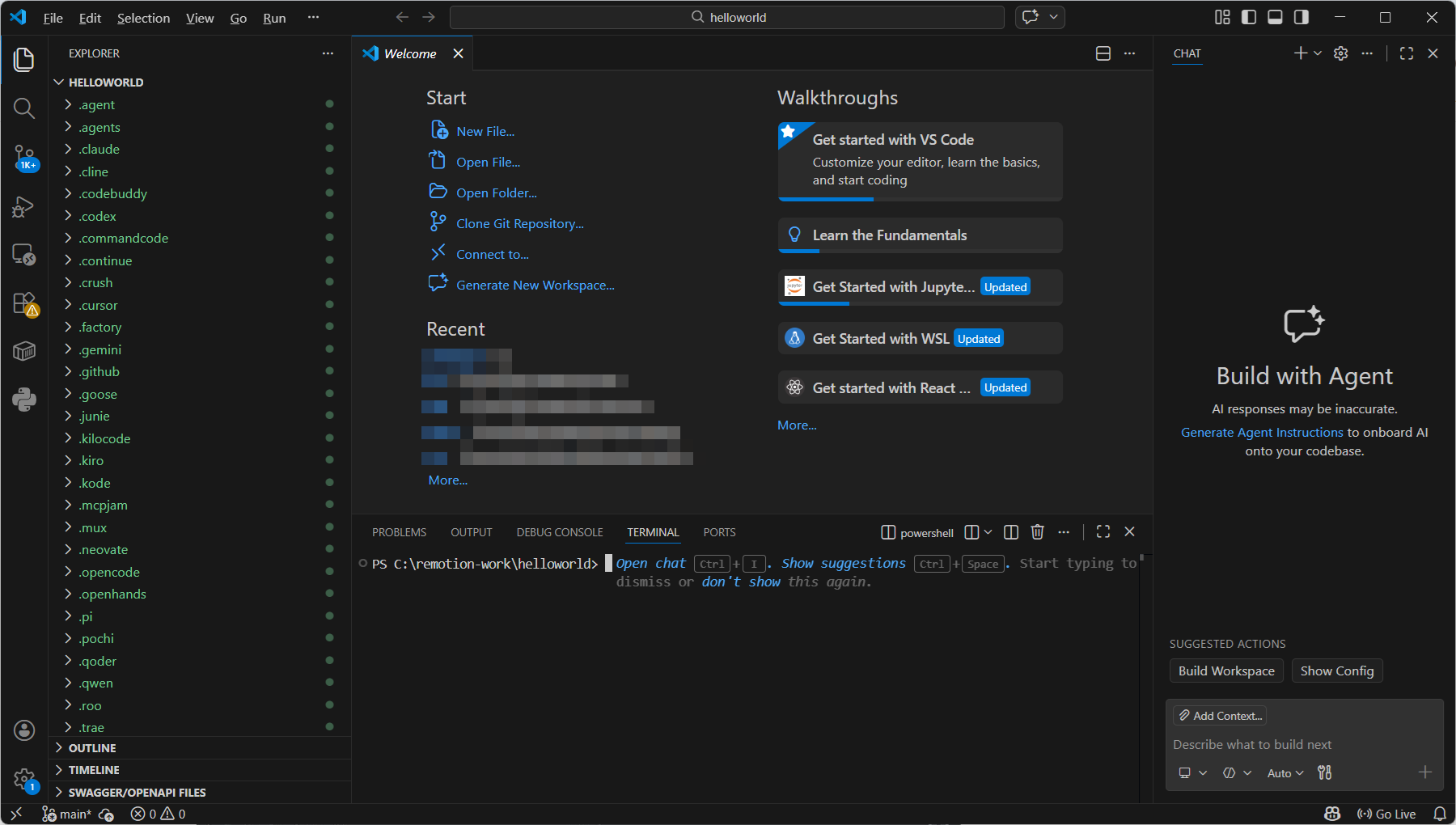Click the Kill Terminal trash icon

1037,532
